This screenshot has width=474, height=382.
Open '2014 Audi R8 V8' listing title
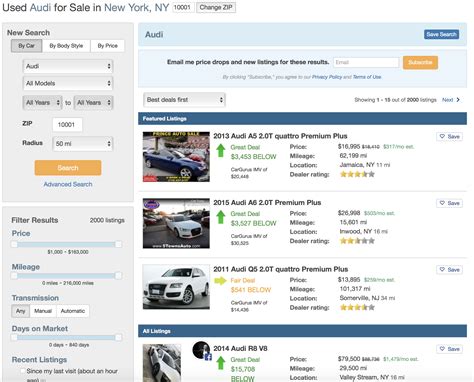[240, 348]
